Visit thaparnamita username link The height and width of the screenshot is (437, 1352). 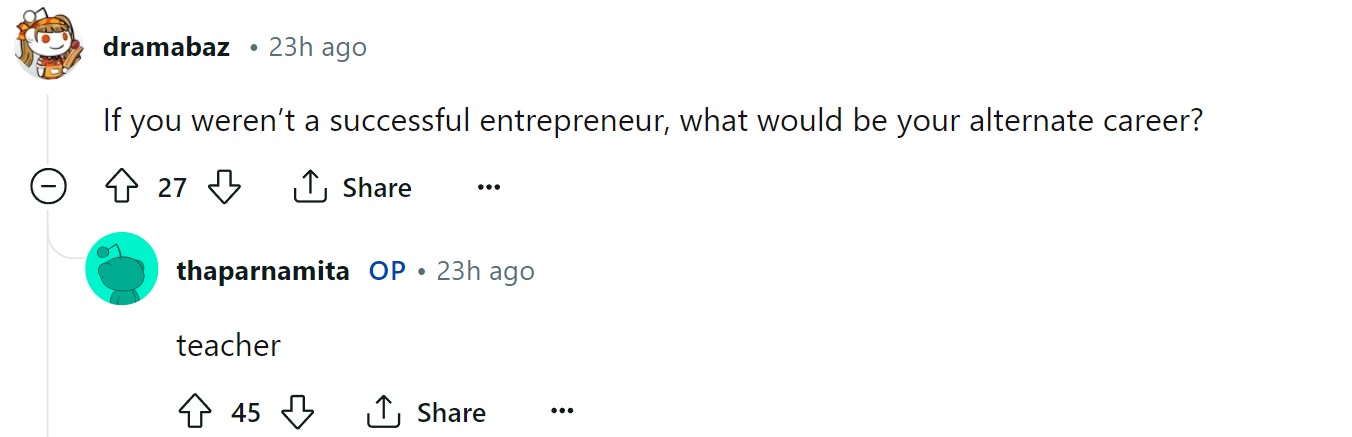point(263,271)
